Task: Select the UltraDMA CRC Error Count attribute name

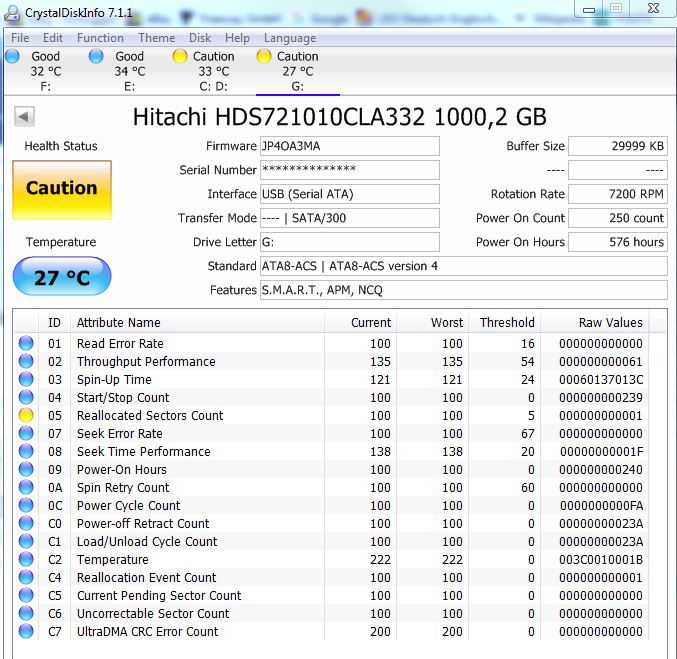Action: 147,631
